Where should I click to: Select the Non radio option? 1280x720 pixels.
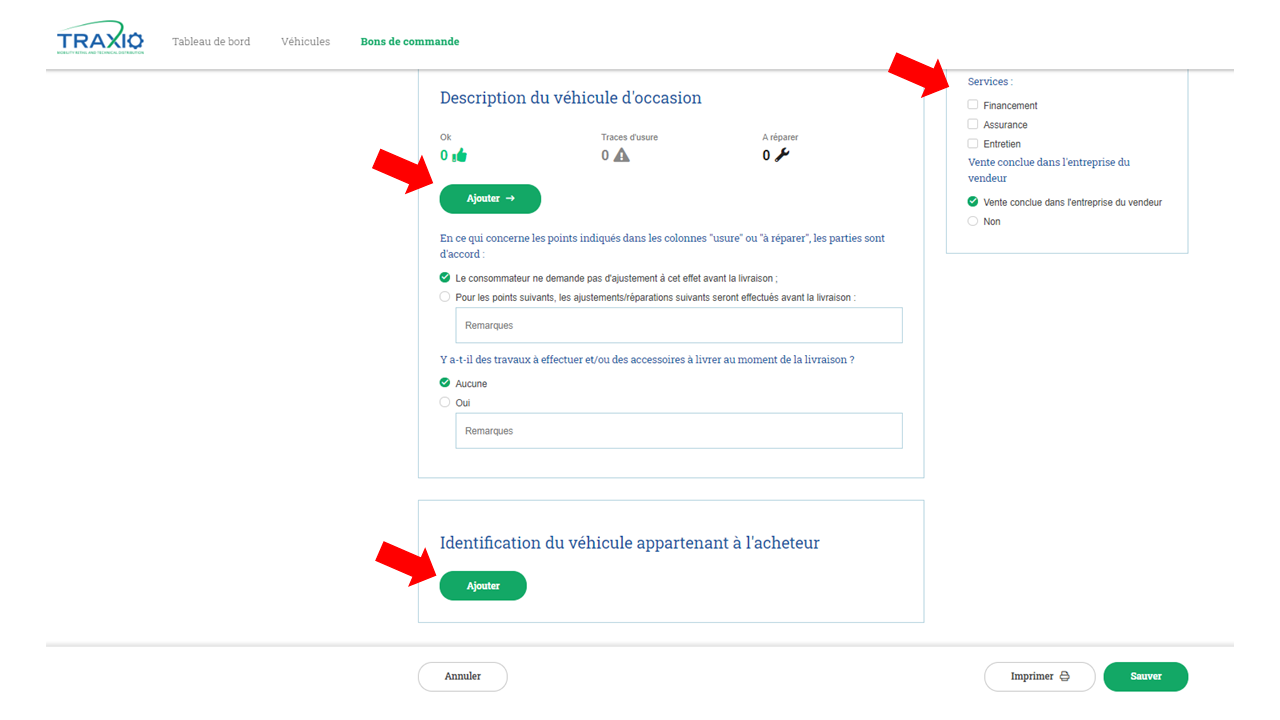[x=973, y=221]
